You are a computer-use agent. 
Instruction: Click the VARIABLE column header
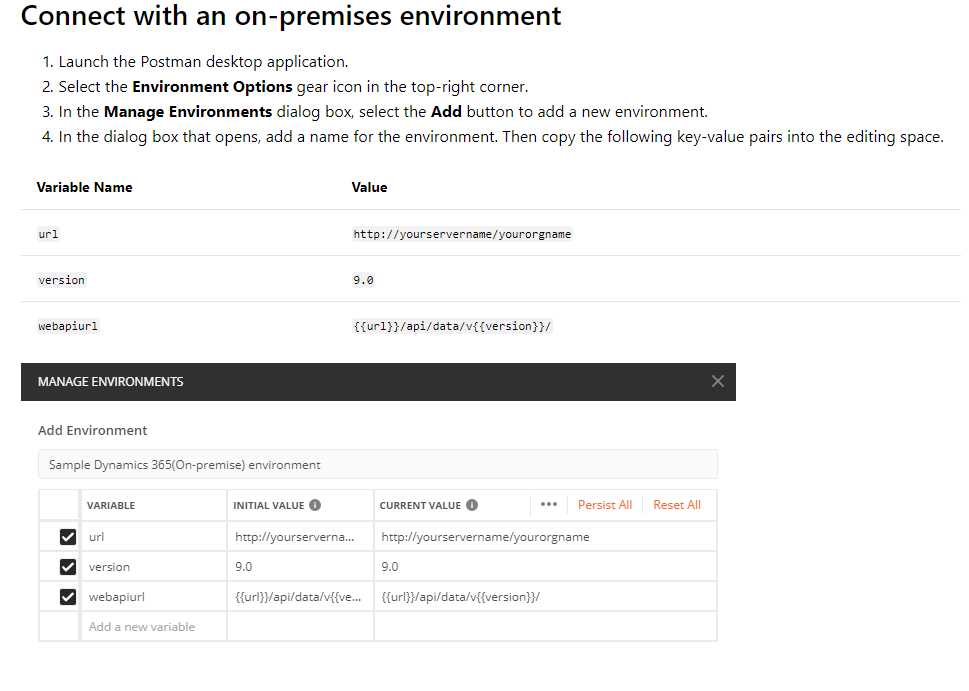111,505
